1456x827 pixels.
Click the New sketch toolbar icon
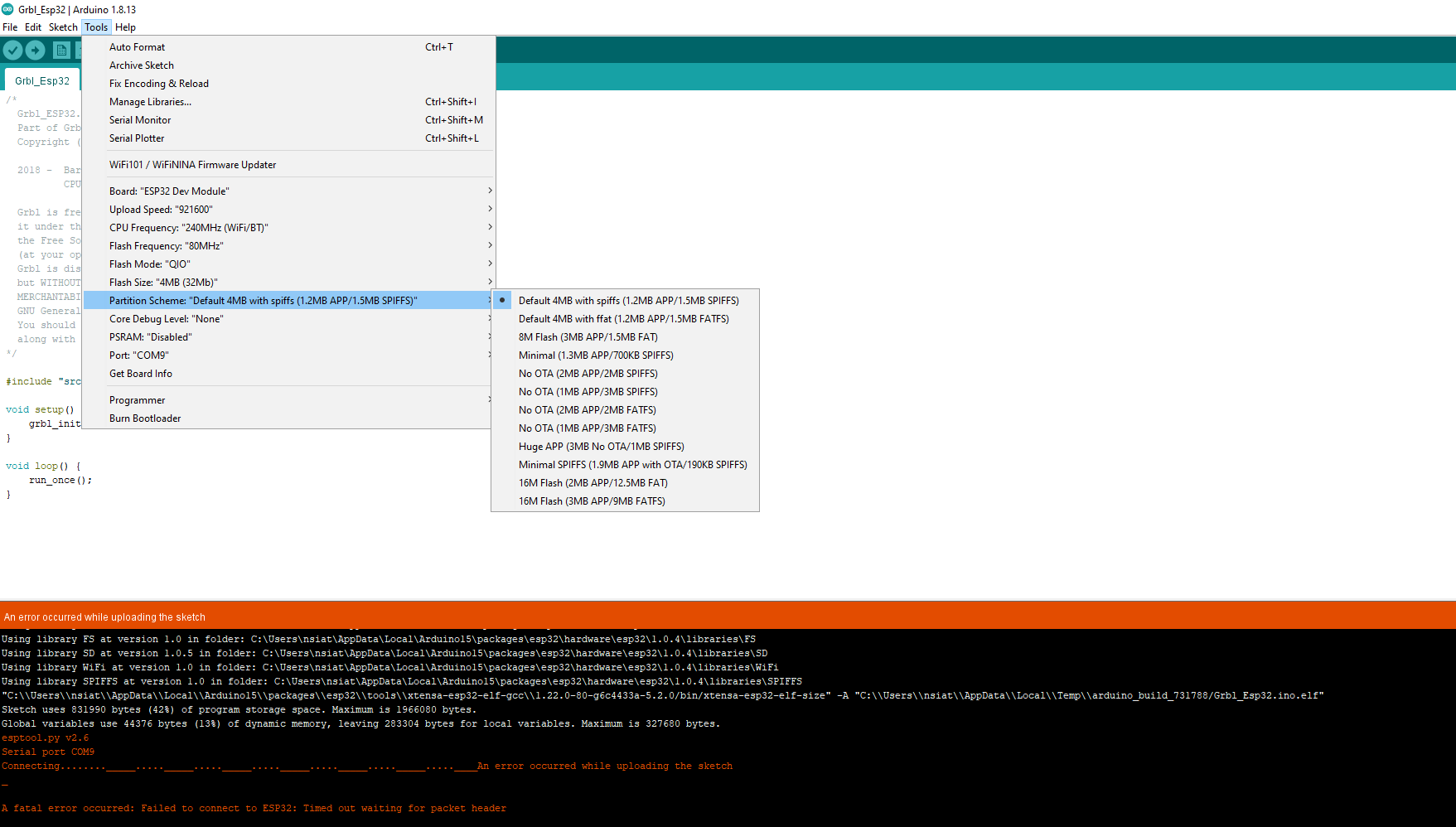coord(61,51)
